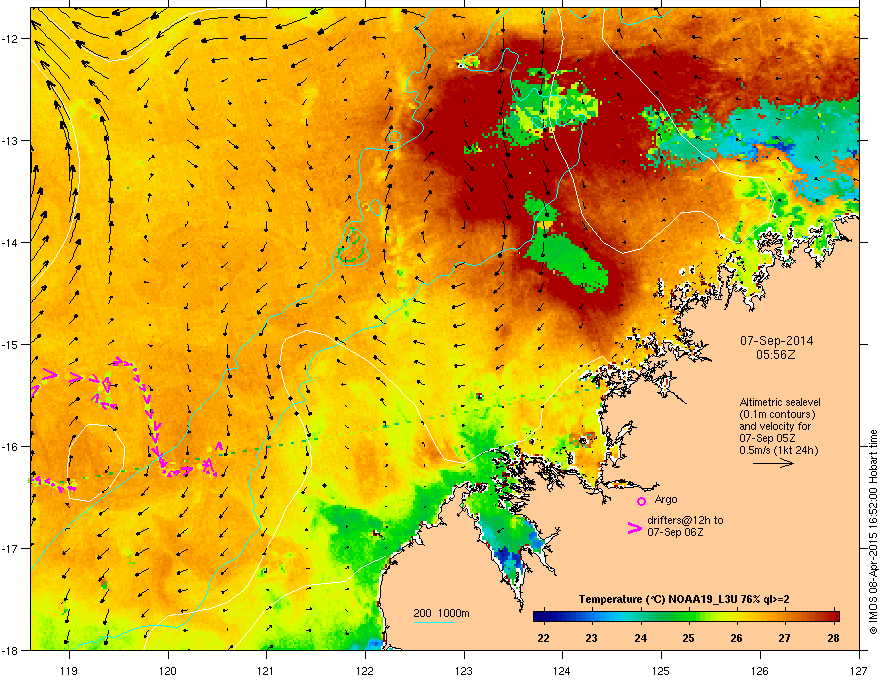
Task: Click the '0.5m/s (1kt 24h)' label
Action: (x=779, y=450)
